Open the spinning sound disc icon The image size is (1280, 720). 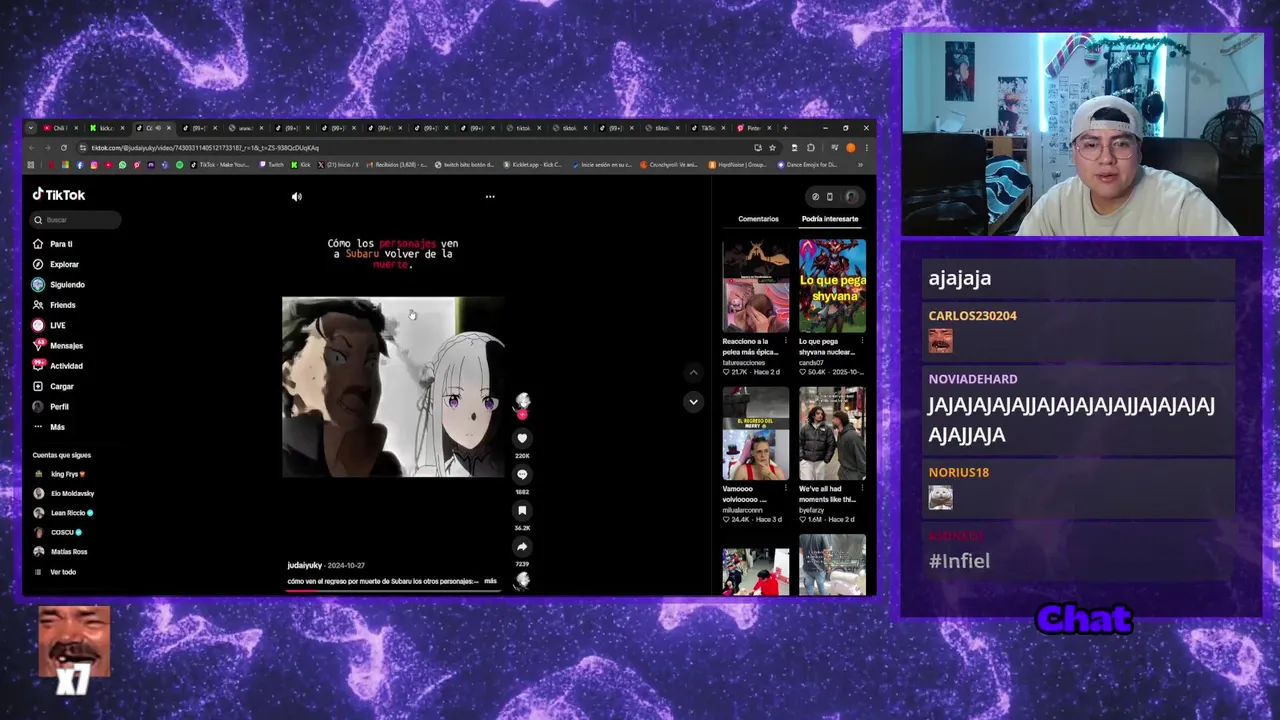pos(522,580)
